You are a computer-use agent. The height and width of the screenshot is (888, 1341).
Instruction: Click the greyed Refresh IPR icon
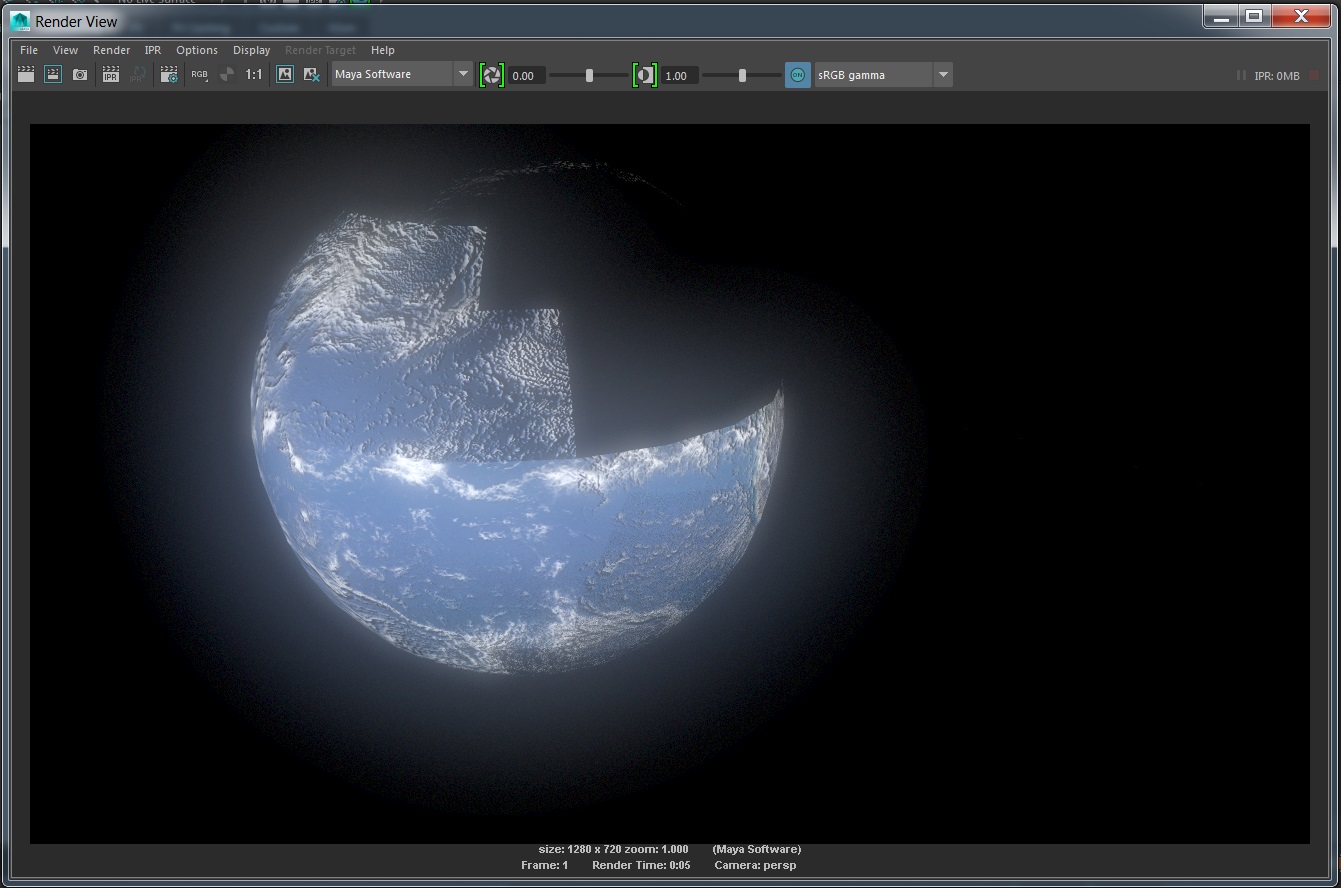[138, 74]
